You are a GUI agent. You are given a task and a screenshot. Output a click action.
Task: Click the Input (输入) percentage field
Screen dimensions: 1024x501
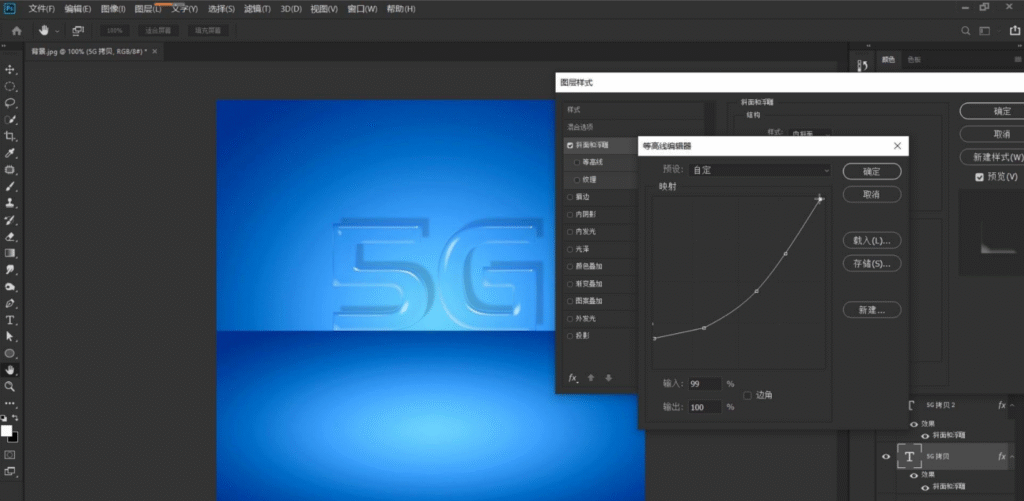(705, 383)
